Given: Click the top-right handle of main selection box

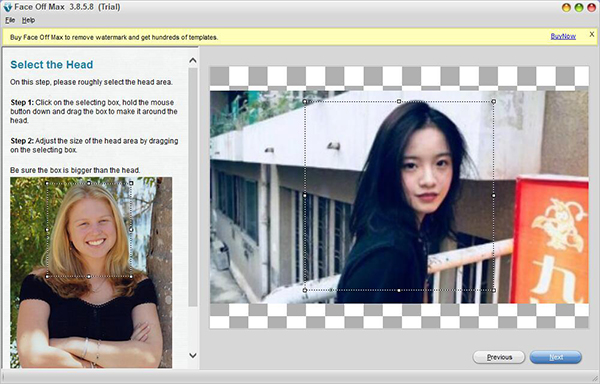Looking at the screenshot, I should 494,101.
